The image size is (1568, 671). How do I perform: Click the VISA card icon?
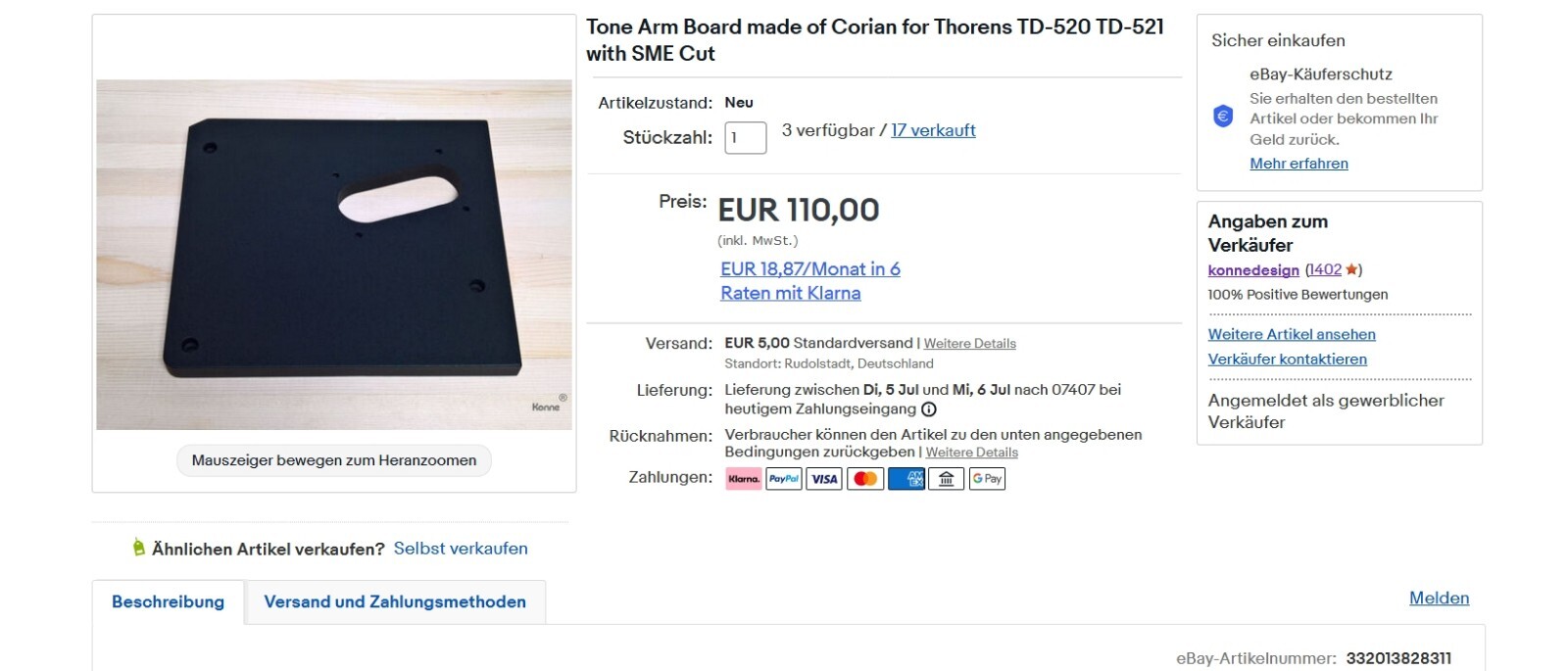point(824,479)
